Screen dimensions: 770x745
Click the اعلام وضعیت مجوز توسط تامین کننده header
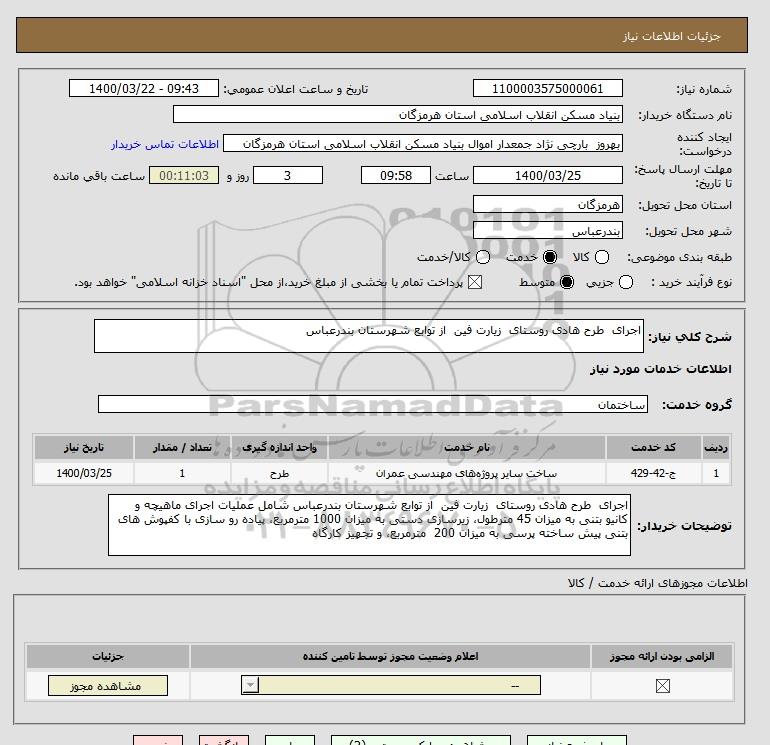390,656
